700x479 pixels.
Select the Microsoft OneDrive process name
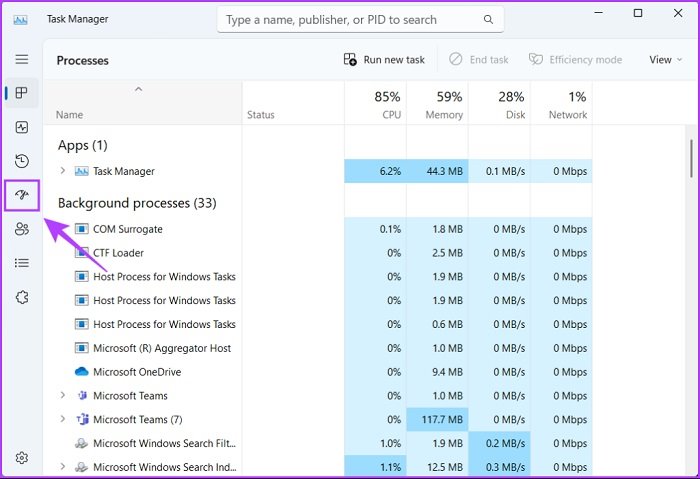[137, 372]
